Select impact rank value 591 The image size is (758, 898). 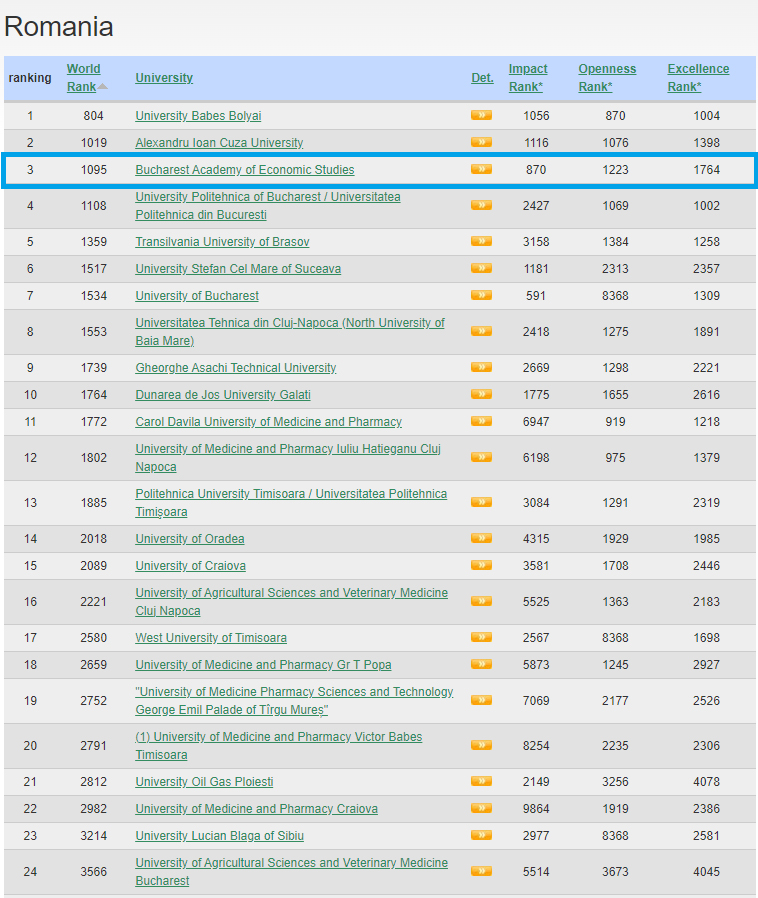[x=536, y=296]
